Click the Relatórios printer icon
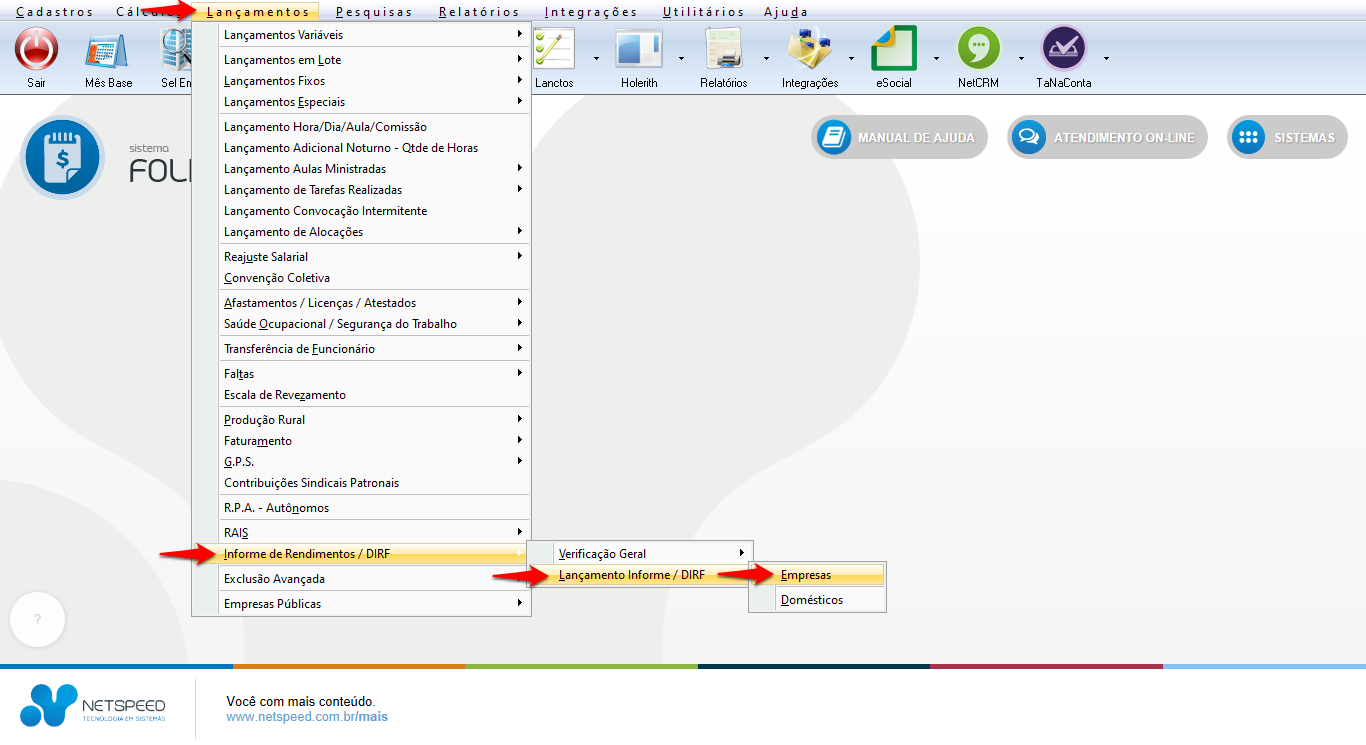Viewport: 1366px width, 745px height. tap(723, 49)
